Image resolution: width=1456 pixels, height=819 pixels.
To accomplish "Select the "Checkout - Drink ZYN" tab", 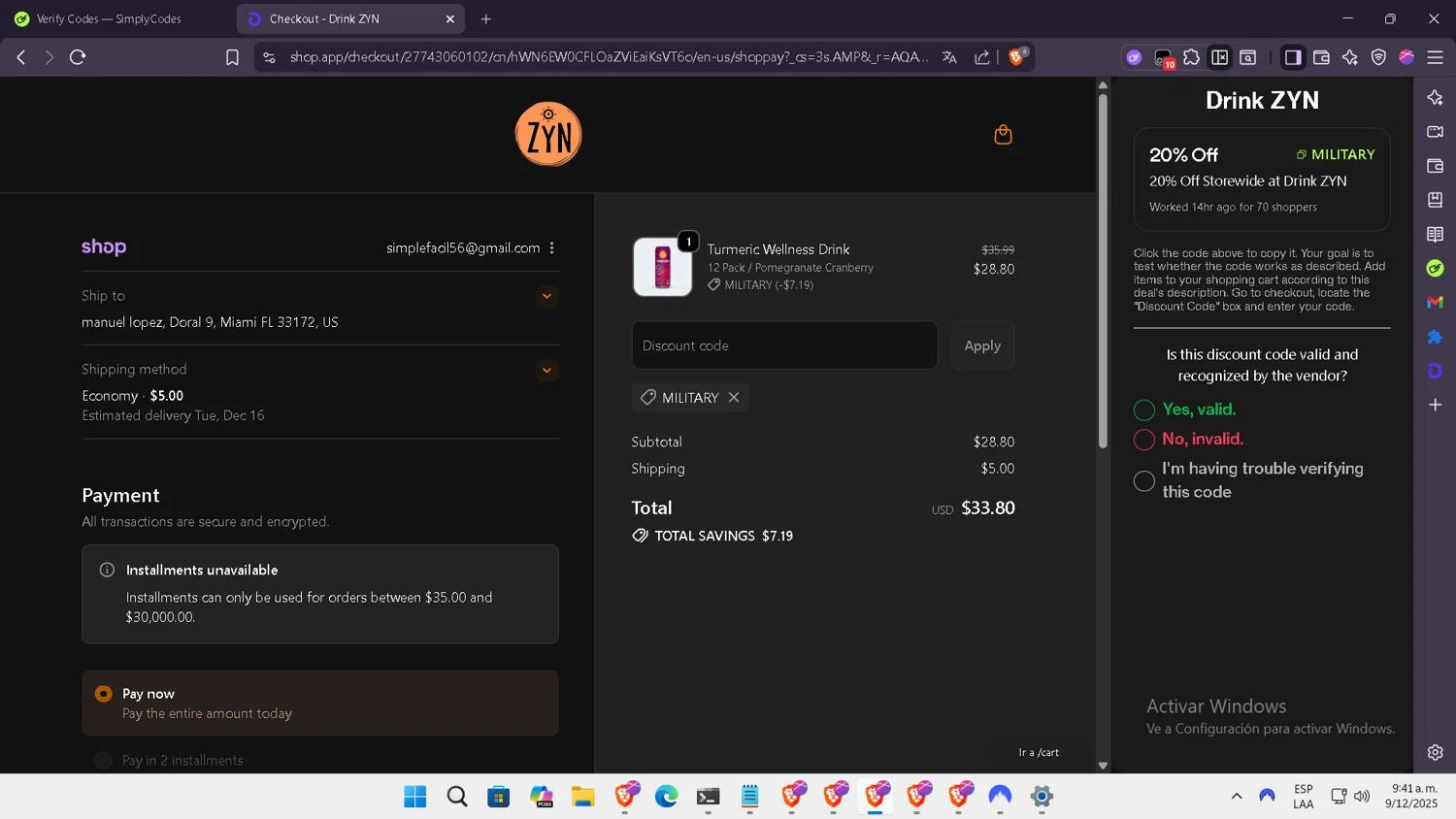I will [x=350, y=18].
